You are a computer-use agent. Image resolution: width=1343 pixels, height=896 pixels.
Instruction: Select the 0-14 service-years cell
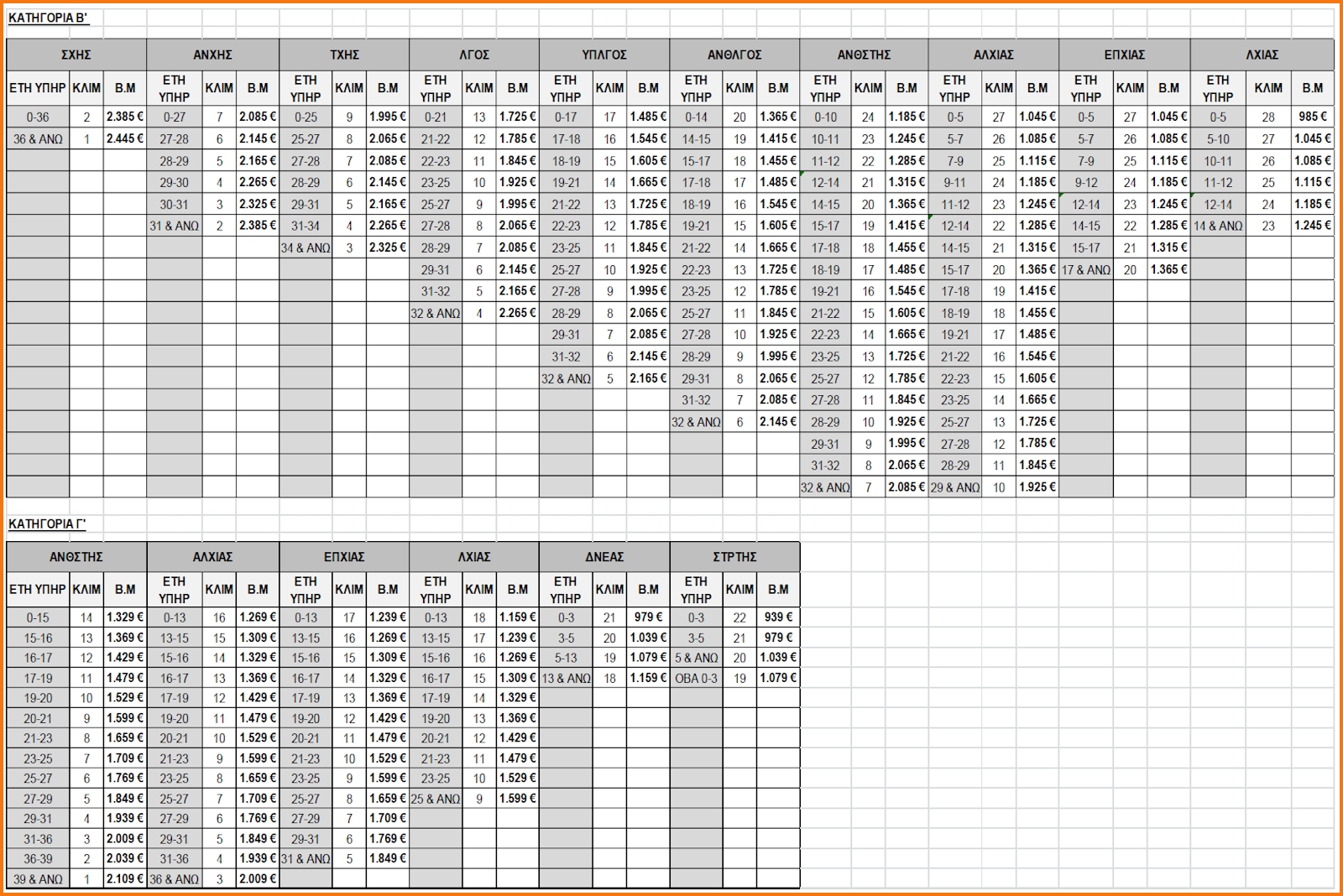coord(696,117)
